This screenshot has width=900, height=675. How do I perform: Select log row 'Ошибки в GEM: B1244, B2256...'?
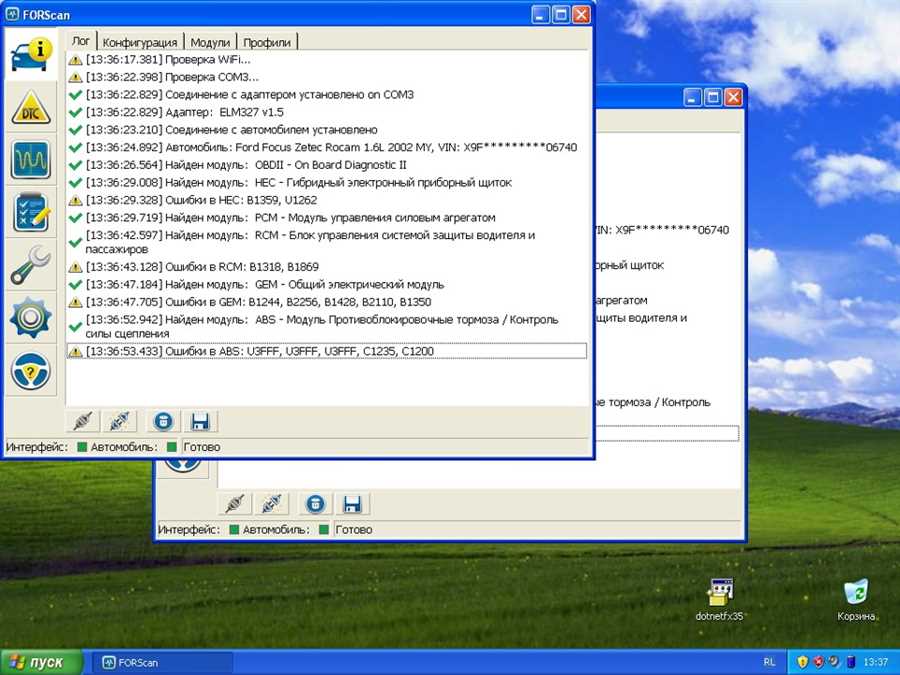click(327, 302)
